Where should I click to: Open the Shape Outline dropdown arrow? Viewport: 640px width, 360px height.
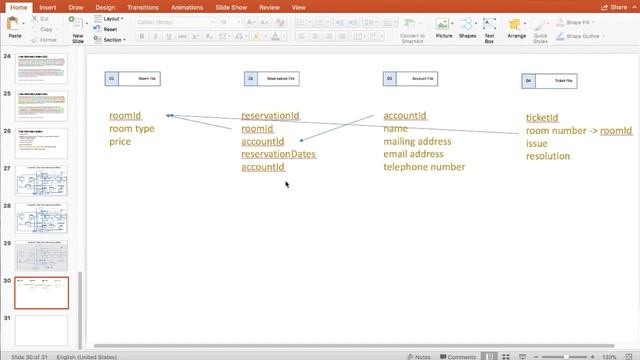(x=604, y=36)
